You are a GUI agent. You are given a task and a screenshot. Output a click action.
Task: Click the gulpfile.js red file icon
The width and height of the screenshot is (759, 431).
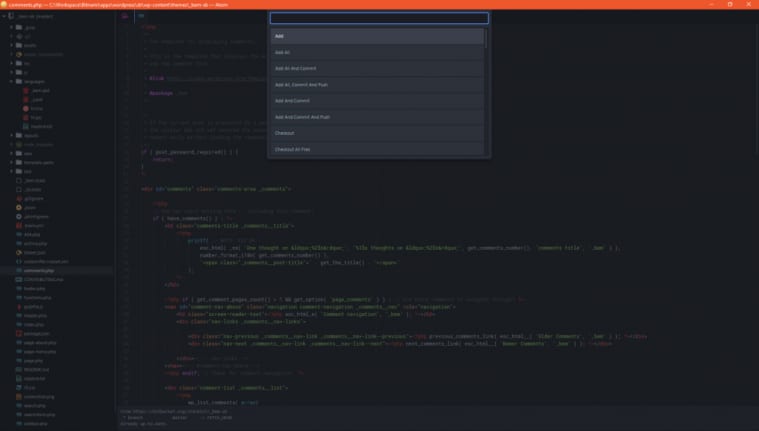(19, 307)
